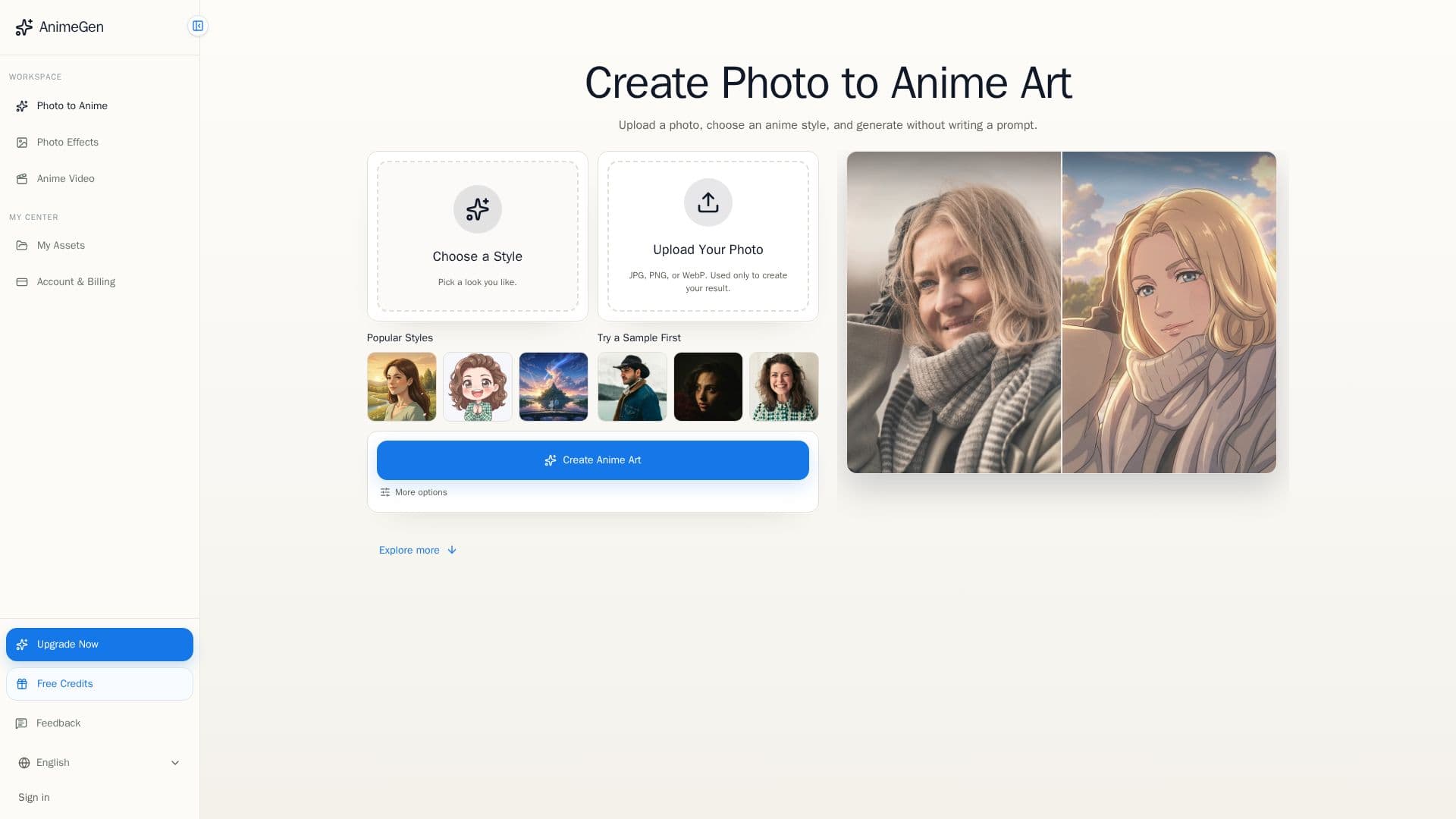This screenshot has height=819, width=1456.
Task: Click the down arrow next to Explore more
Action: click(x=452, y=551)
